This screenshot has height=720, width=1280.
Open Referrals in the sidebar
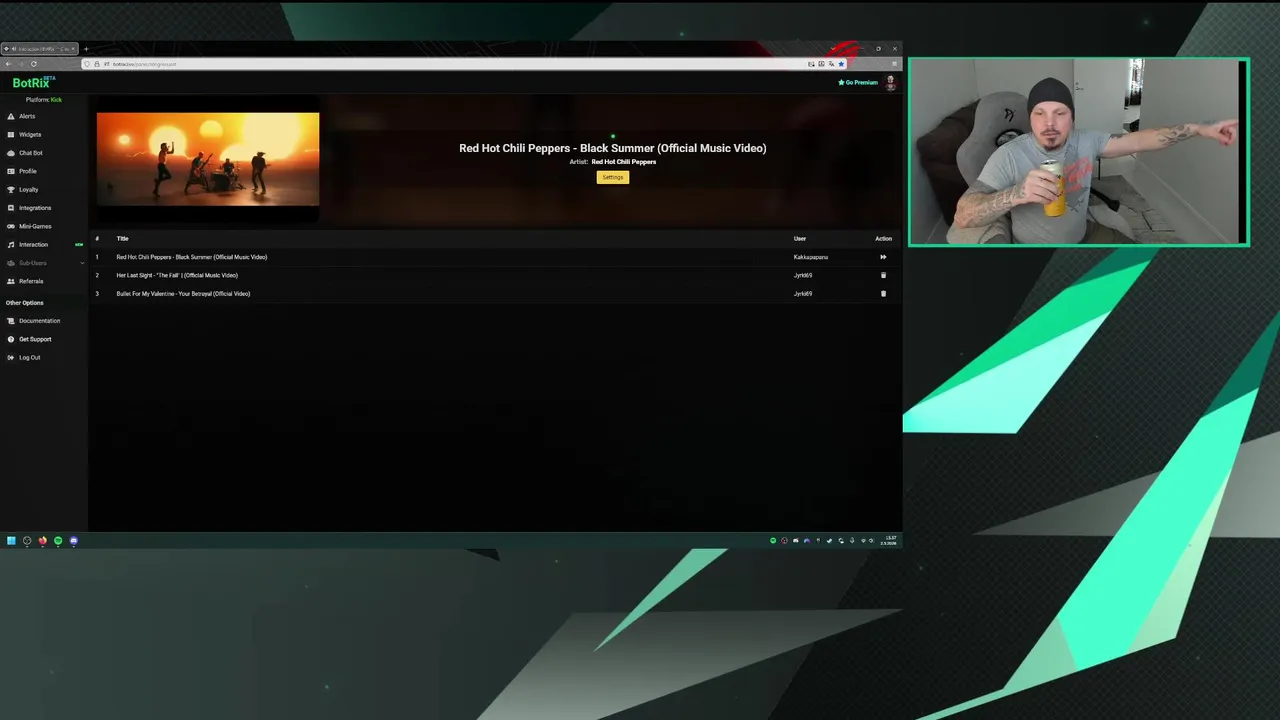click(25, 281)
